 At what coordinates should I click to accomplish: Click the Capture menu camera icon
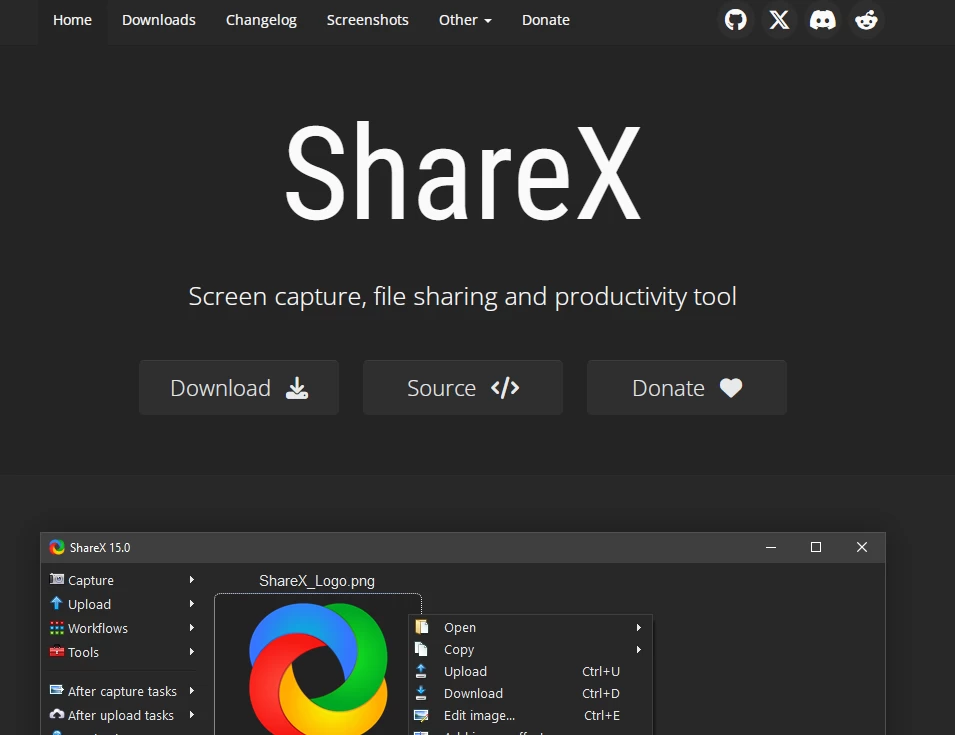(57, 579)
